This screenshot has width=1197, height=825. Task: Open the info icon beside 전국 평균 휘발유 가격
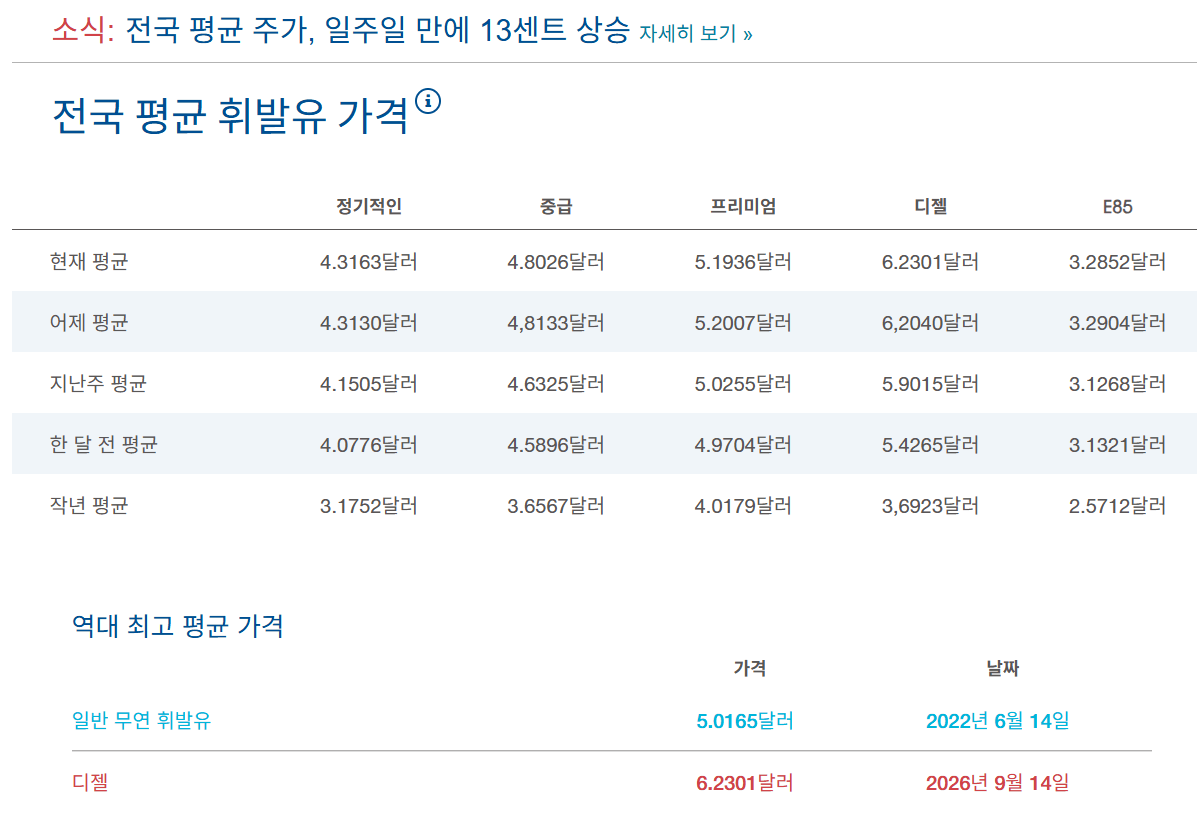pos(428,101)
